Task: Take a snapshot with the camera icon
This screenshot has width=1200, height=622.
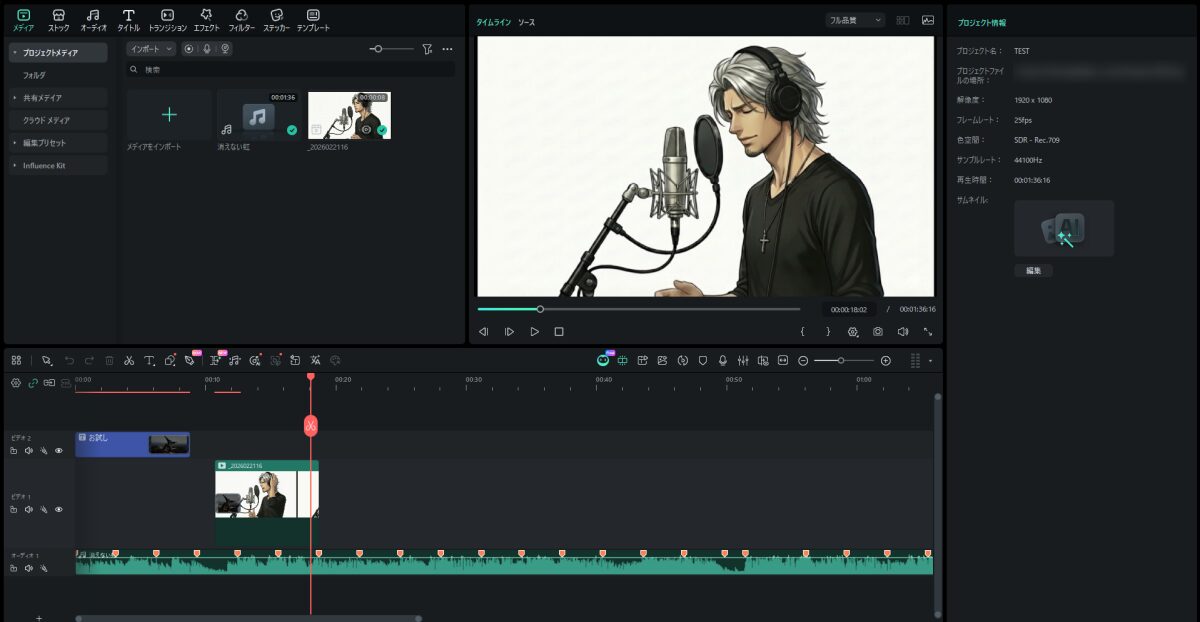Action: pos(877,331)
